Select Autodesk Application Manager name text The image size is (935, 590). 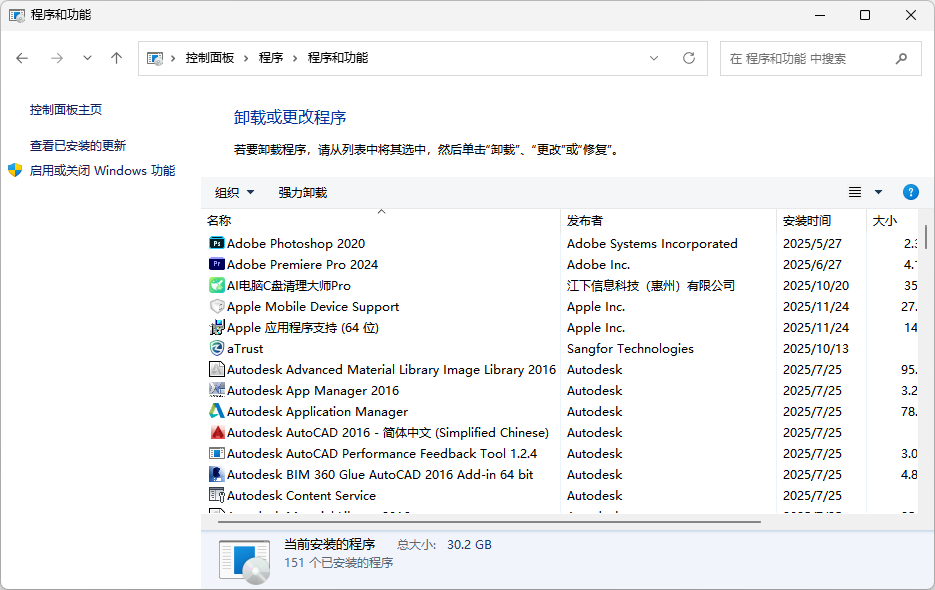pyautogui.click(x=317, y=412)
